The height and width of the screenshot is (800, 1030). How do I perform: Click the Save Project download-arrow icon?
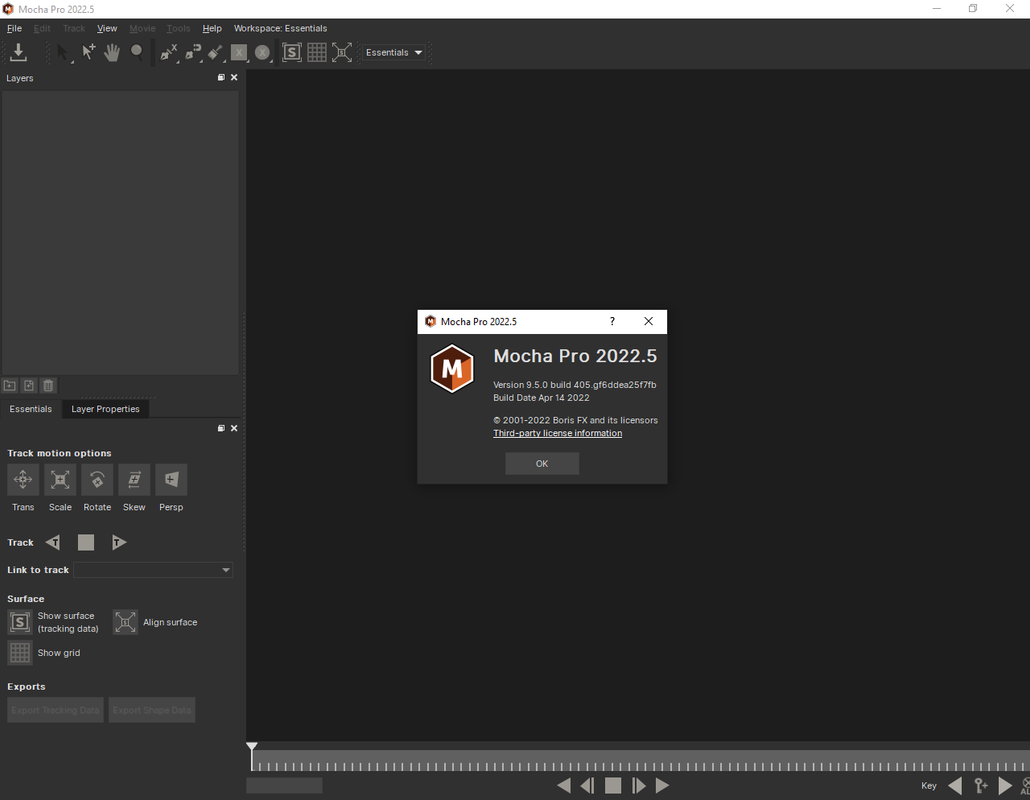18,53
